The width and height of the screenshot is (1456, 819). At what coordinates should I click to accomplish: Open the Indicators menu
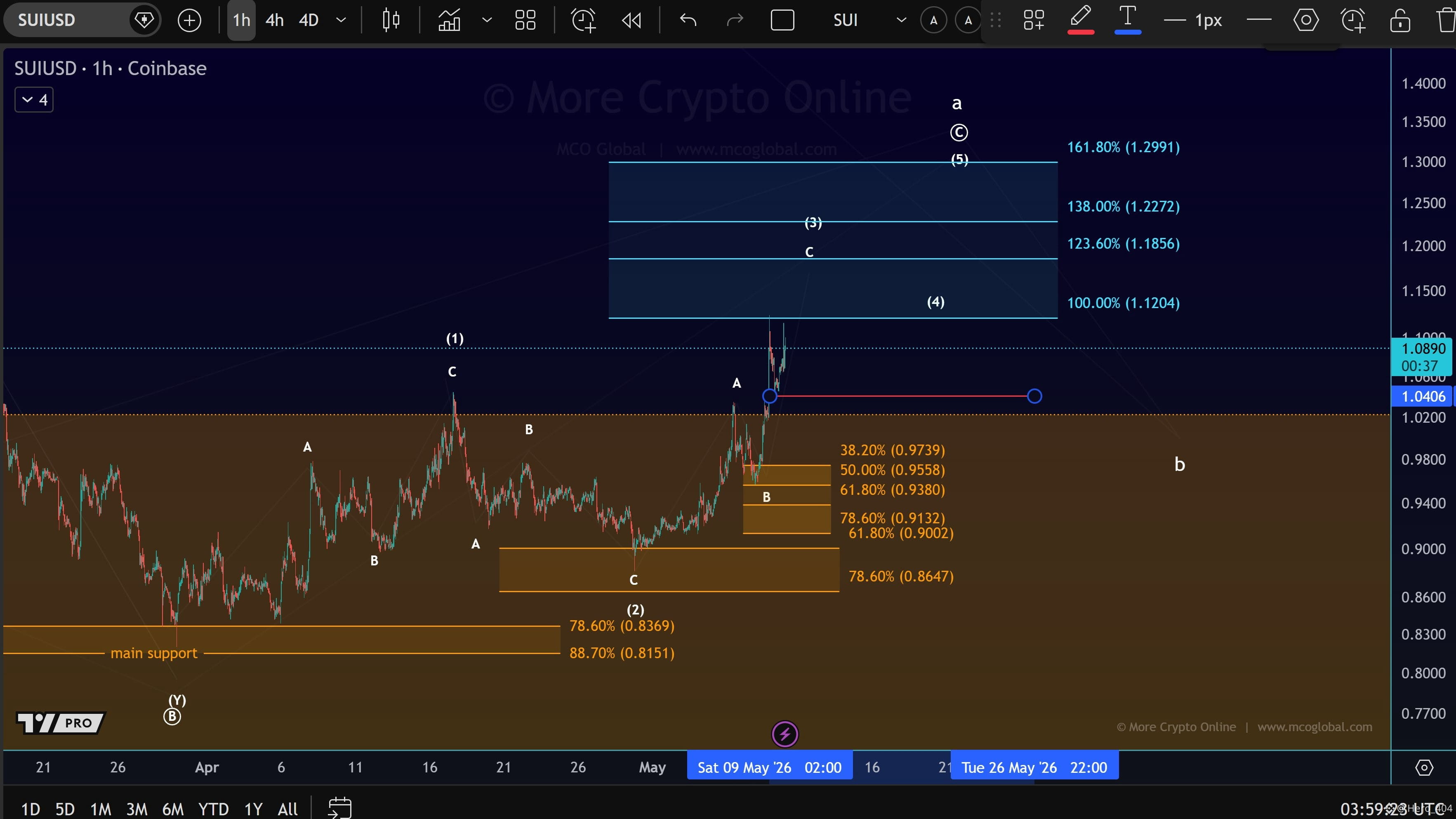tap(449, 20)
